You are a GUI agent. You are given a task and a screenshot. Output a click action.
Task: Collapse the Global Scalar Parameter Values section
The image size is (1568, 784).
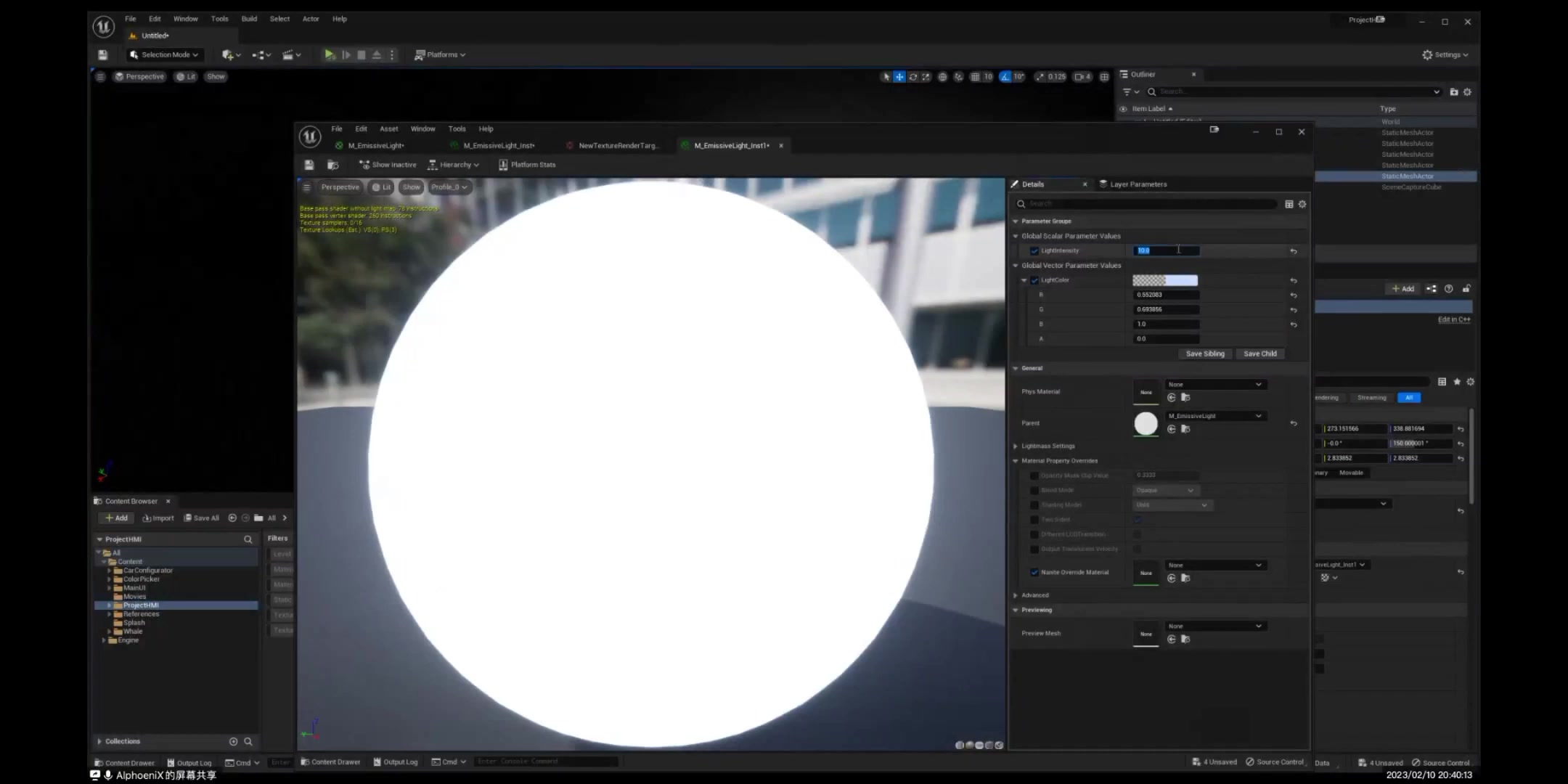1016,236
